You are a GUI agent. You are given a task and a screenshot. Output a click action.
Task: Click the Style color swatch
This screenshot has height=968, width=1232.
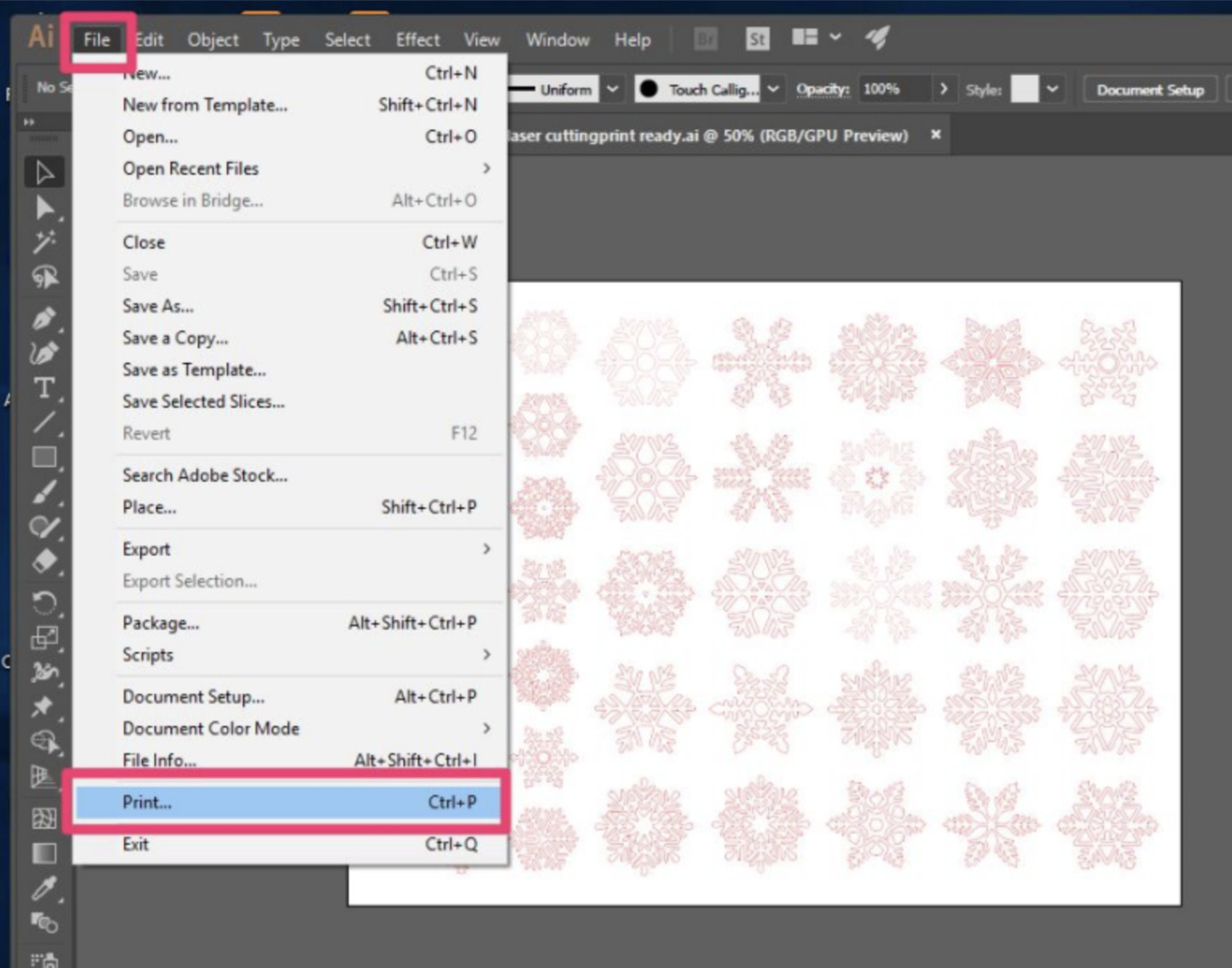click(1025, 89)
